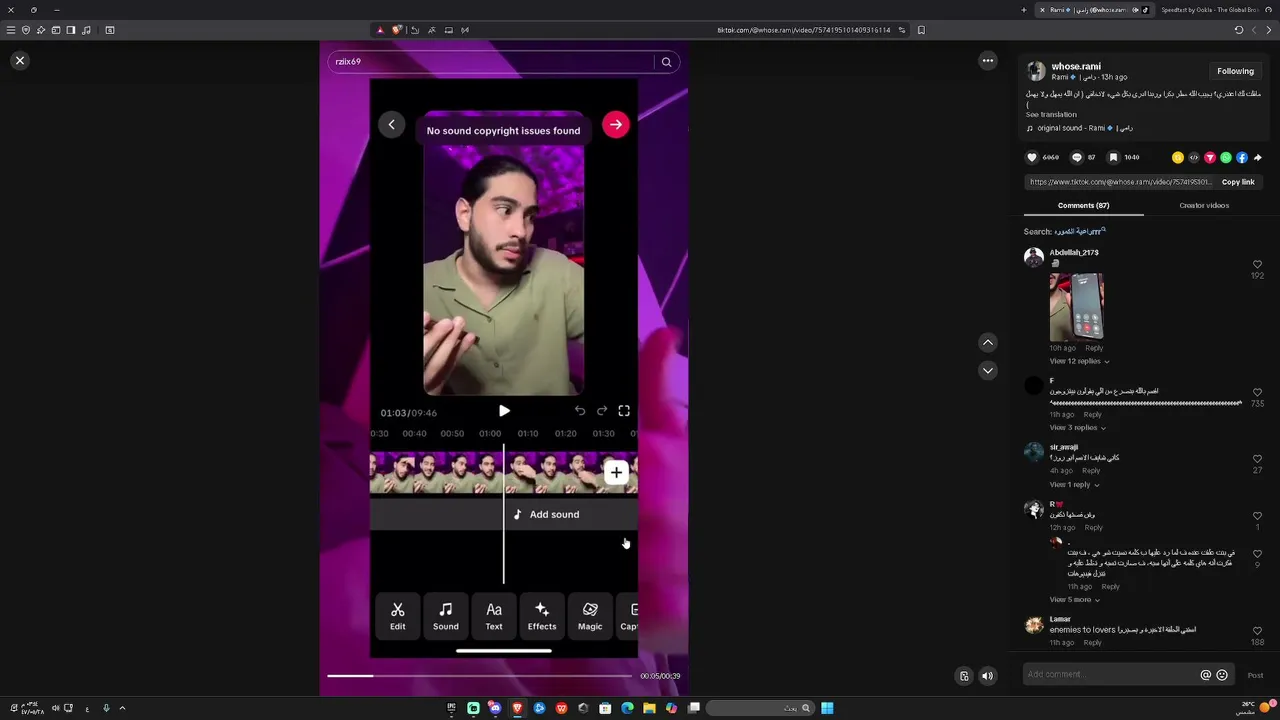This screenshot has height=720, width=1280.
Task: Add a clip with the plus button
Action: point(616,473)
